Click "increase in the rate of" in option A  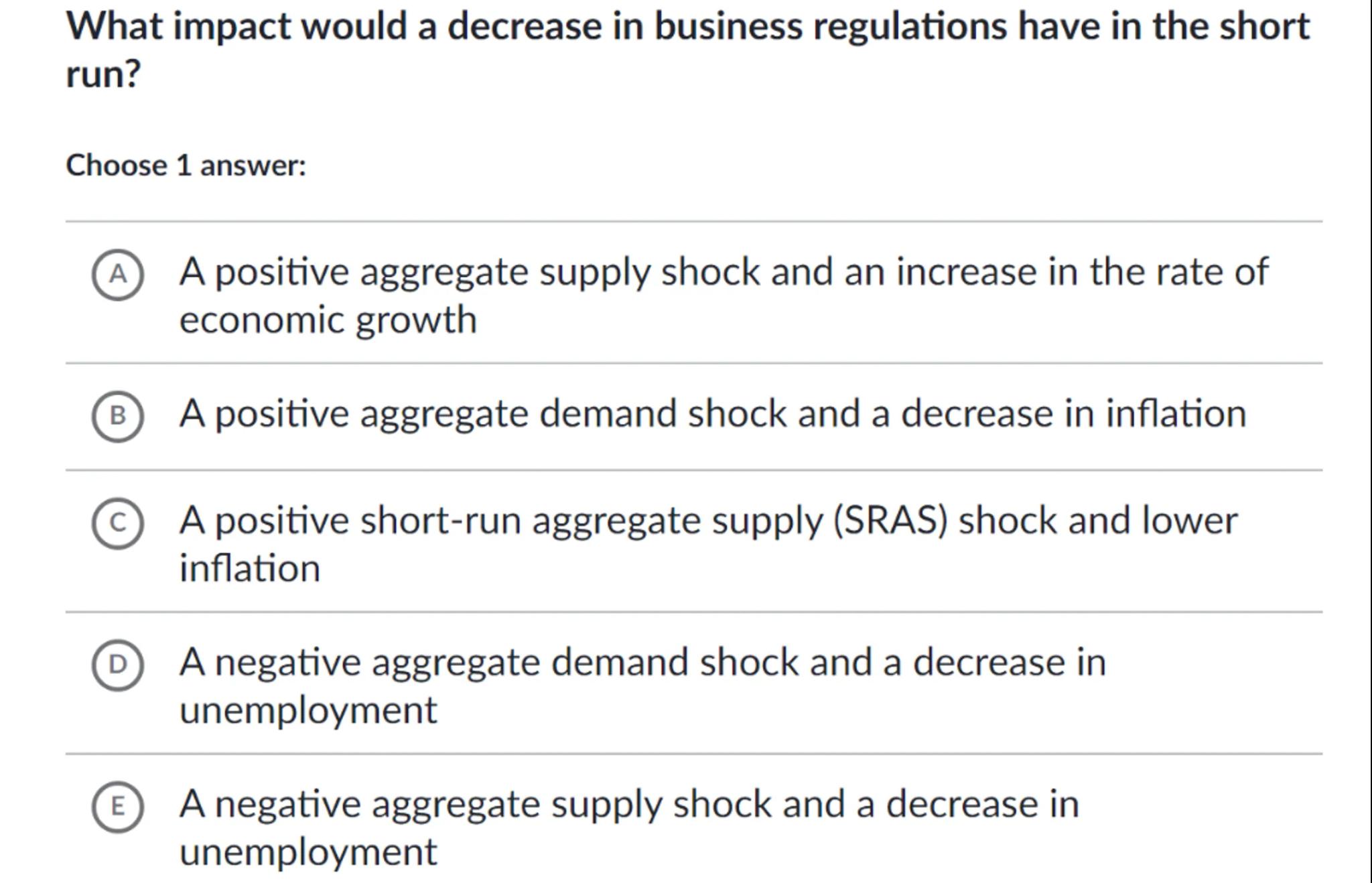(x=1082, y=272)
